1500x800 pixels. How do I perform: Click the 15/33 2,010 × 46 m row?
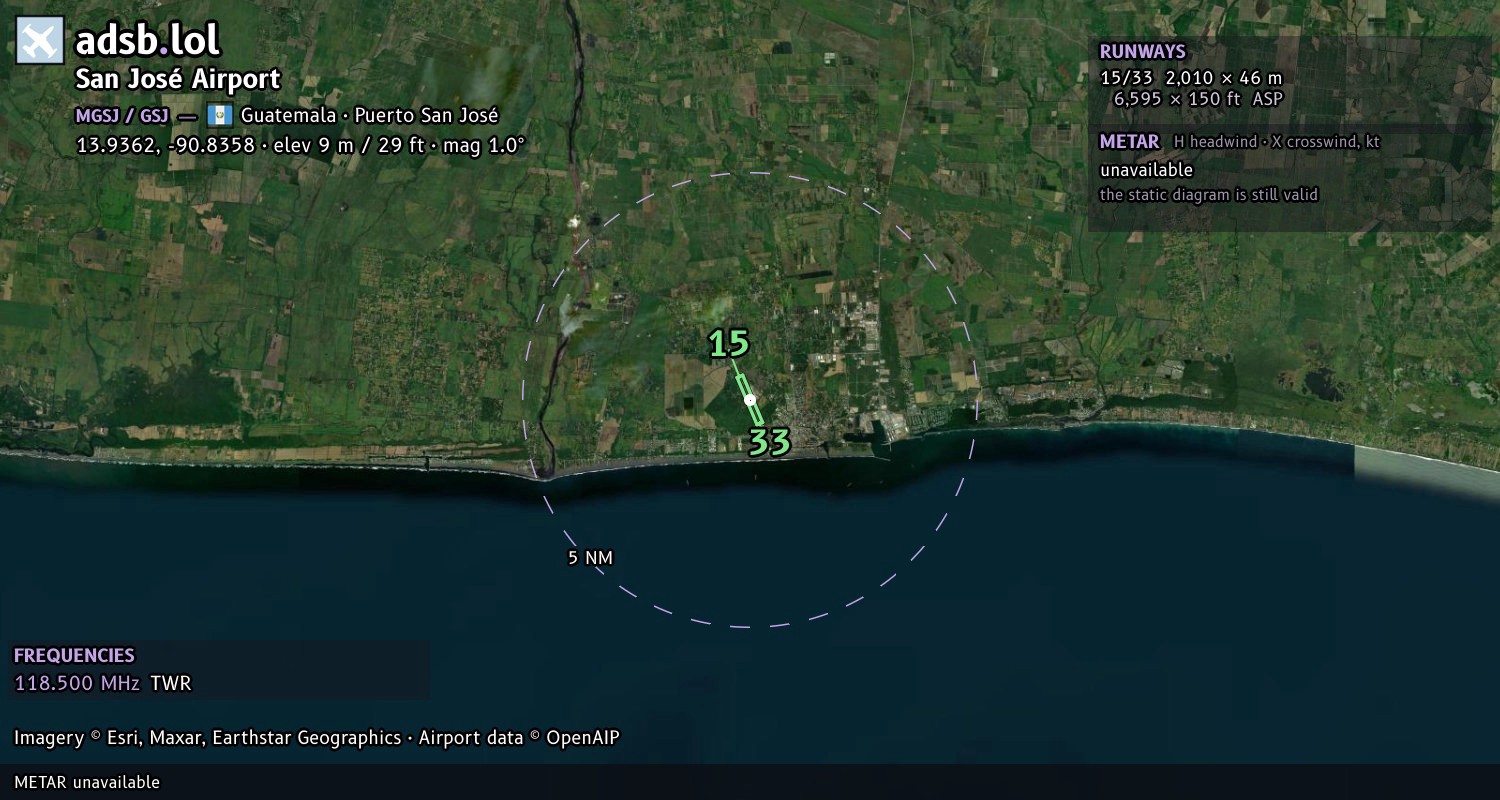pyautogui.click(x=1190, y=78)
